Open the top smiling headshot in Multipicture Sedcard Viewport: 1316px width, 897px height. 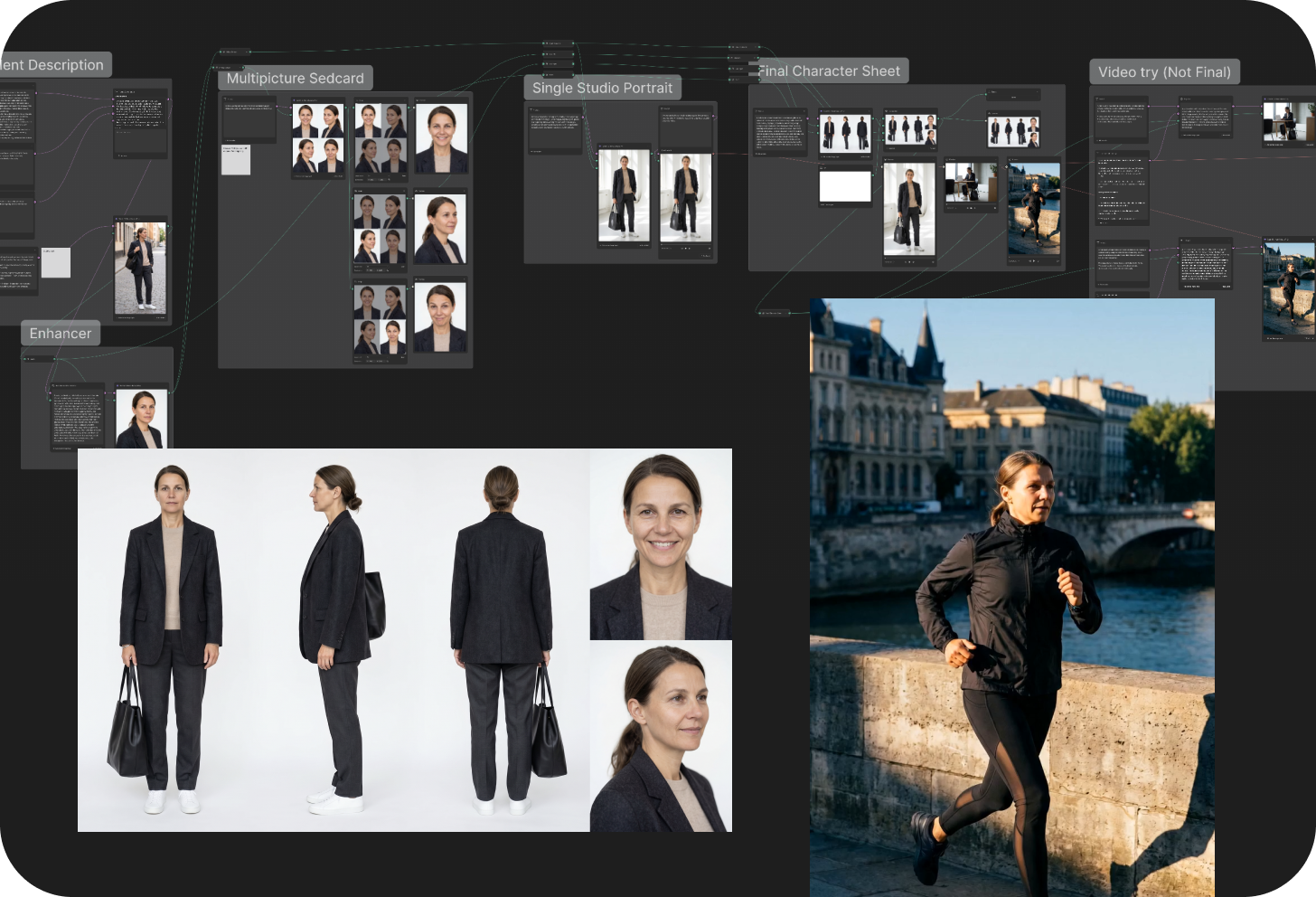441,138
